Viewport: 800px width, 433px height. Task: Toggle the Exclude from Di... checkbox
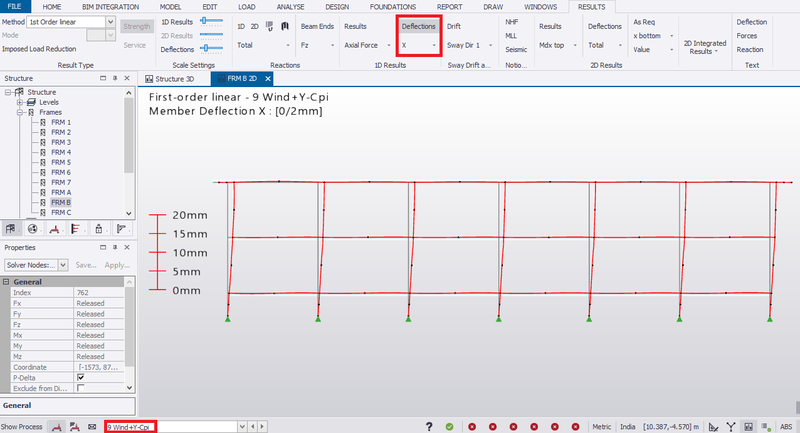coord(81,388)
